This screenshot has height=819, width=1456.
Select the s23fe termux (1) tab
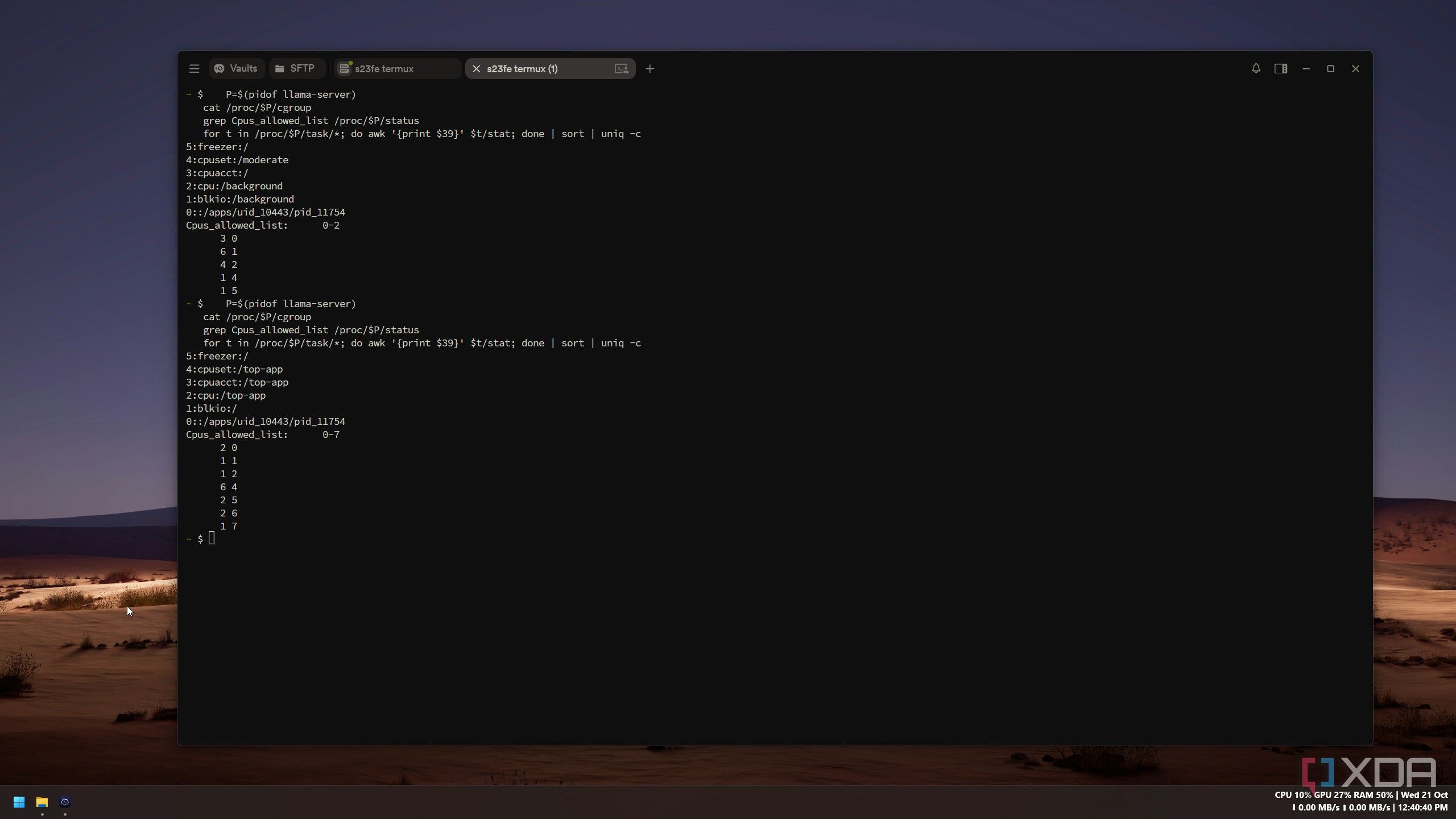point(549,69)
